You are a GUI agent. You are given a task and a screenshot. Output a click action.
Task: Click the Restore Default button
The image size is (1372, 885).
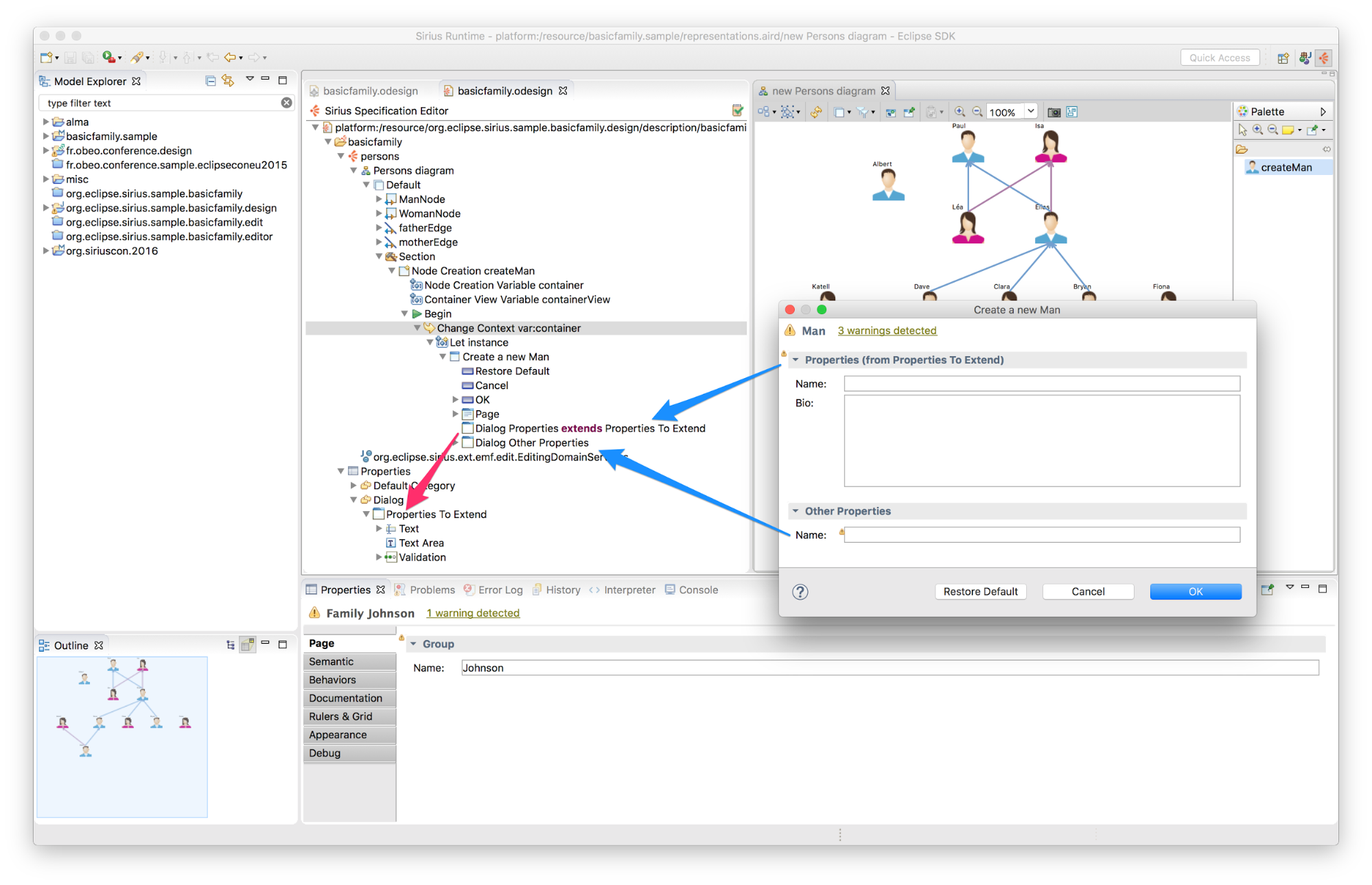(x=980, y=591)
